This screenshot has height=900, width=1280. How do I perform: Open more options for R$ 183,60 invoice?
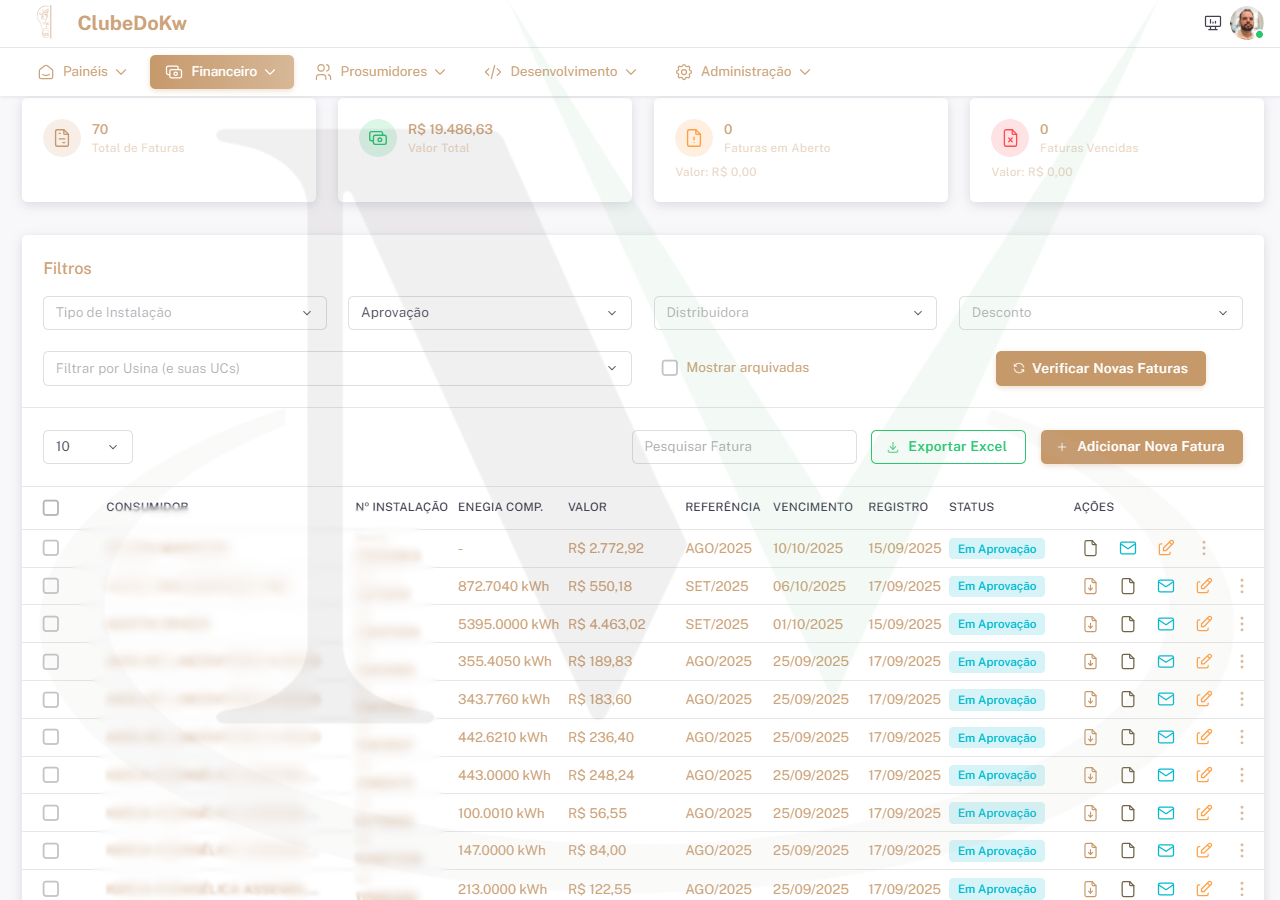[1242, 699]
